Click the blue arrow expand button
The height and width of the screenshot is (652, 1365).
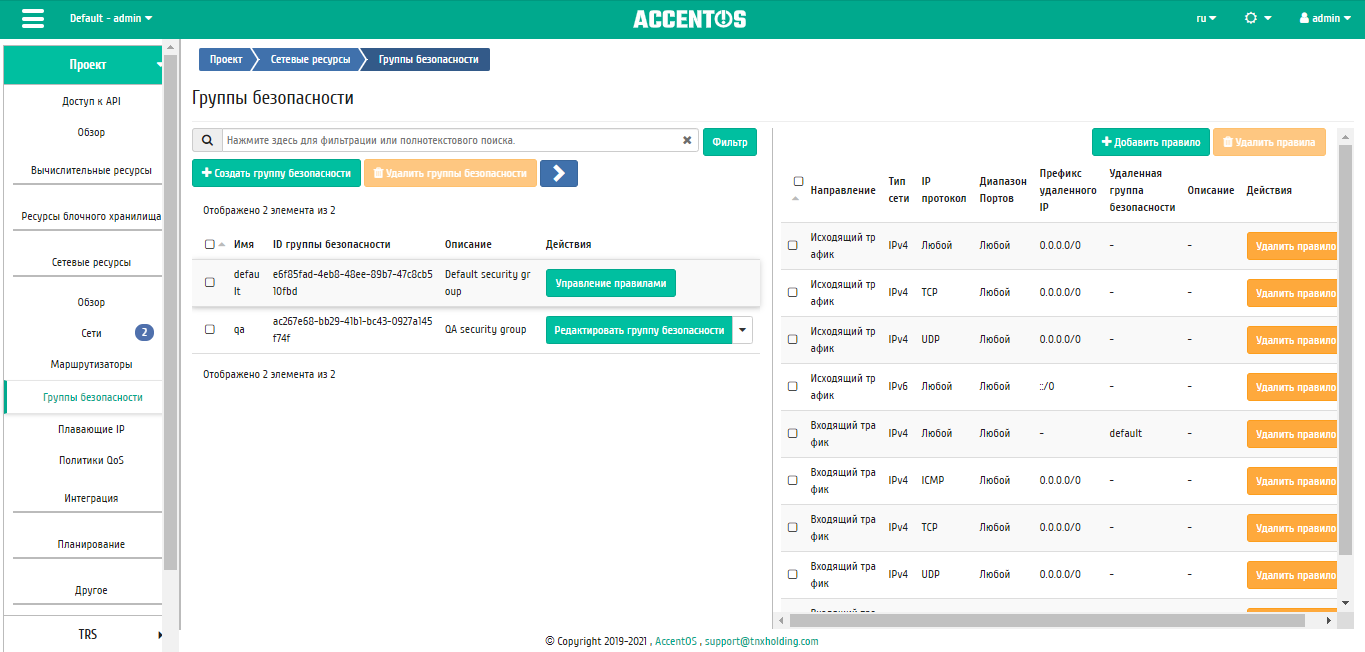558,173
